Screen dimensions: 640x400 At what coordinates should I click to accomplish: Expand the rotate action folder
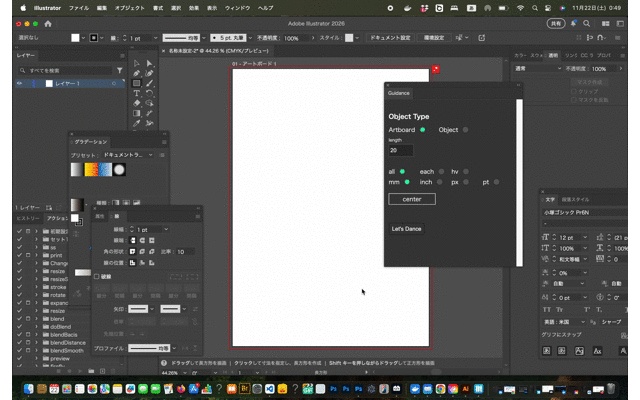click(36, 295)
